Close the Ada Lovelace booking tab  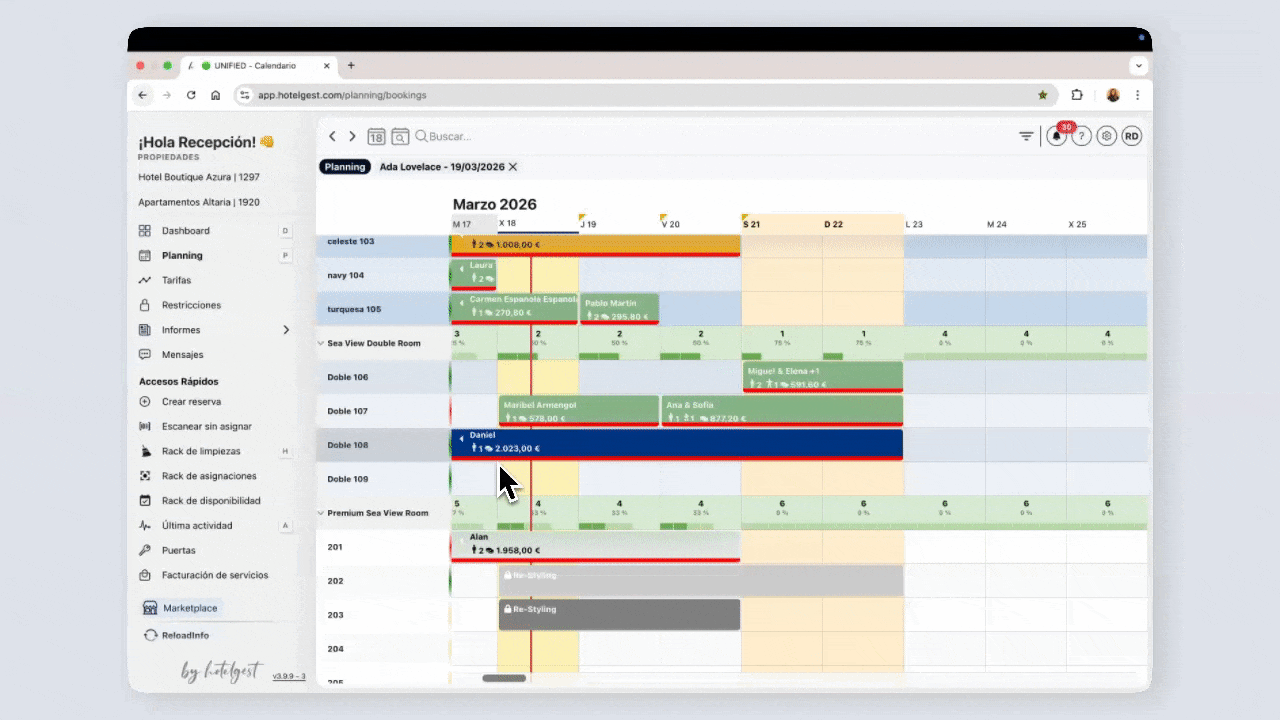tap(513, 167)
